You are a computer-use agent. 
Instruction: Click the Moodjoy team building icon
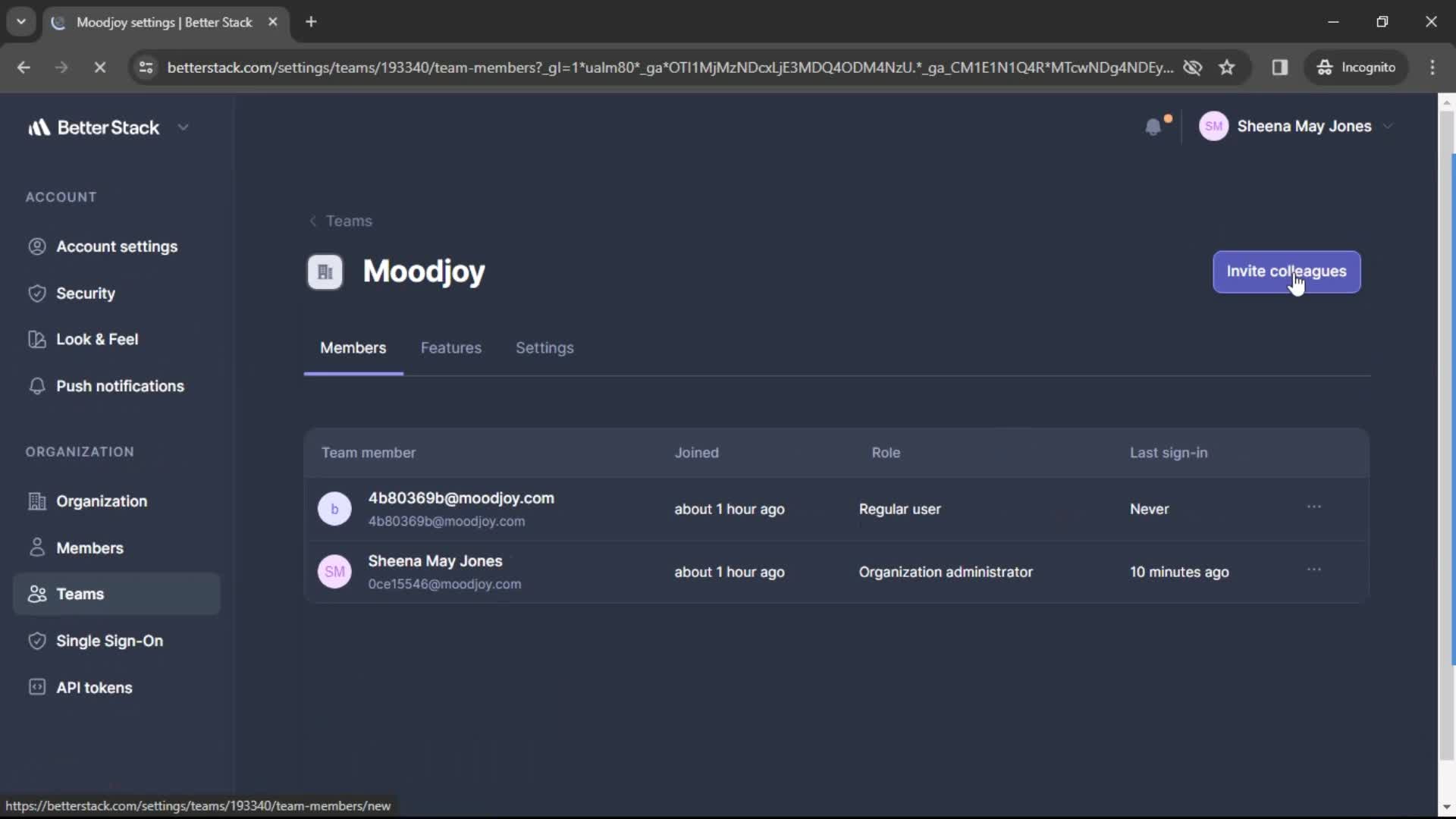[x=325, y=271]
